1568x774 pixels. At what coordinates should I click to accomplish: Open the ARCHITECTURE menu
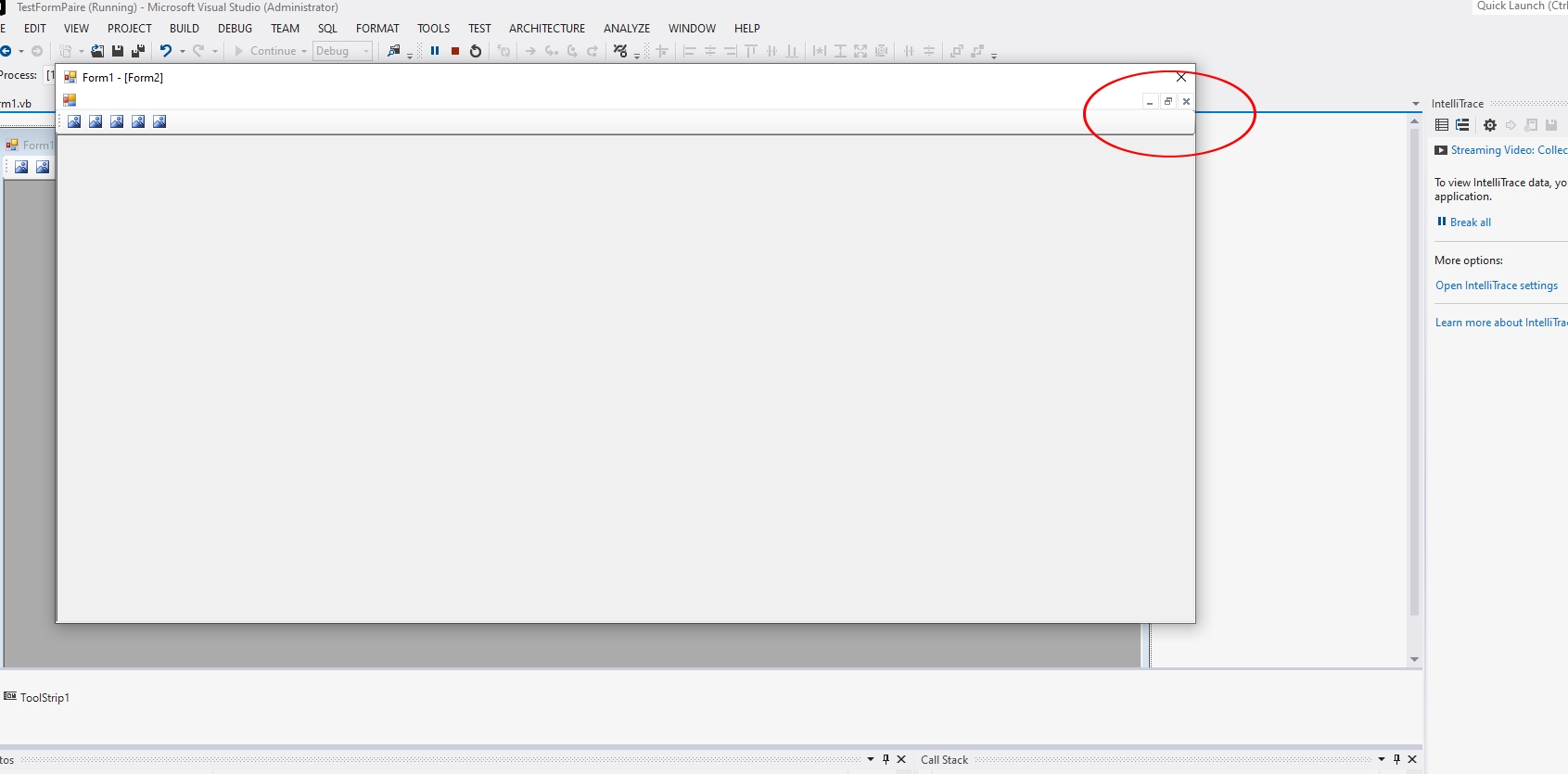[547, 29]
